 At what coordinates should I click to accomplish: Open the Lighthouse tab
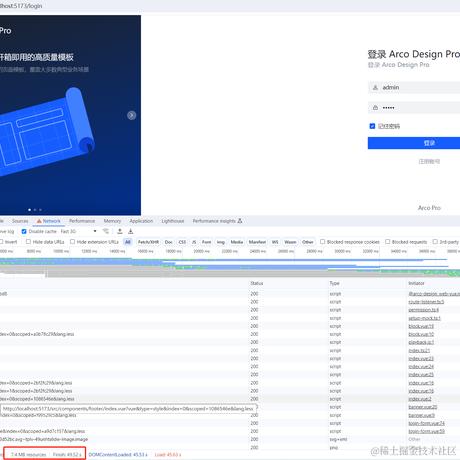pyautogui.click(x=173, y=221)
